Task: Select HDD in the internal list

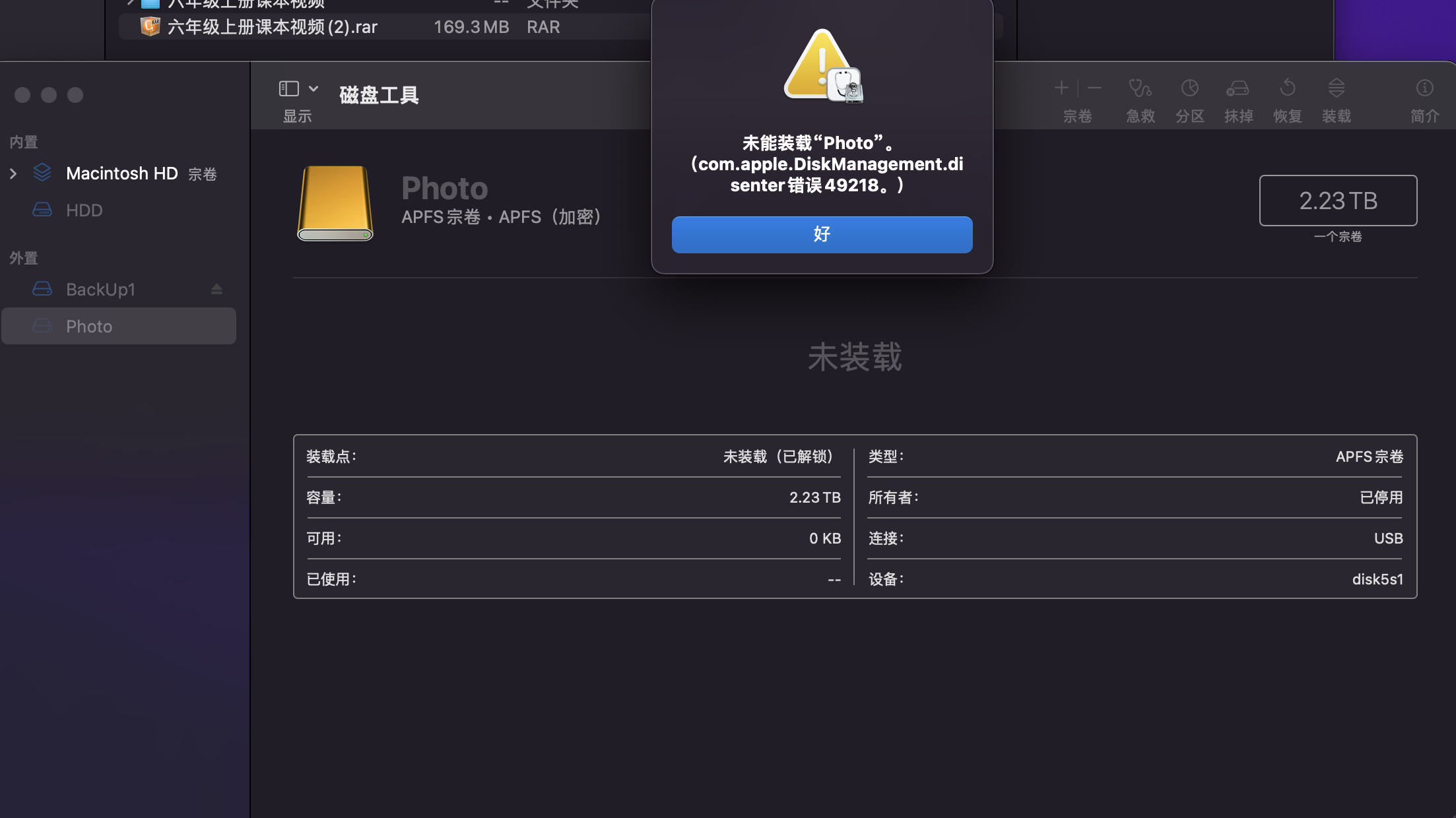Action: pyautogui.click(x=84, y=210)
